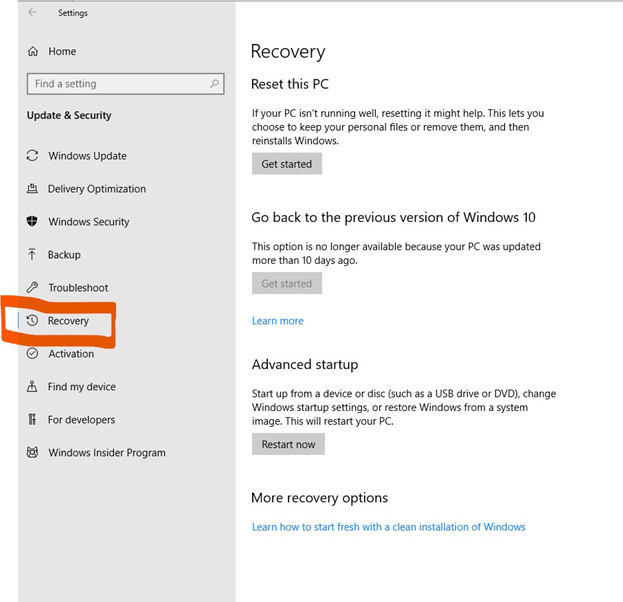Viewport: 623px width, 602px height.
Task: Click the Backup upward arrow icon
Action: [32, 254]
